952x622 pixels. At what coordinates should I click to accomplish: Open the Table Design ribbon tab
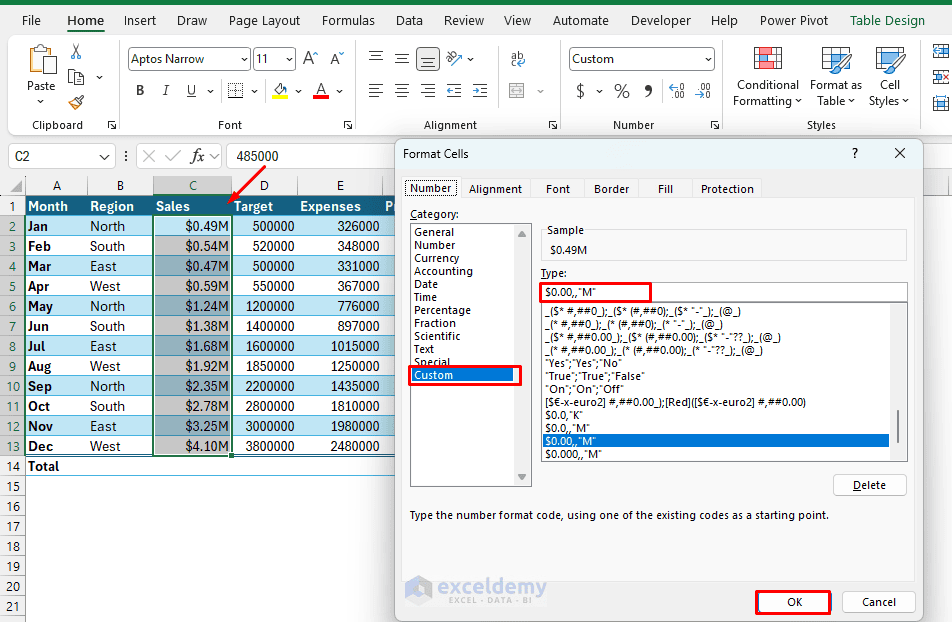(887, 21)
